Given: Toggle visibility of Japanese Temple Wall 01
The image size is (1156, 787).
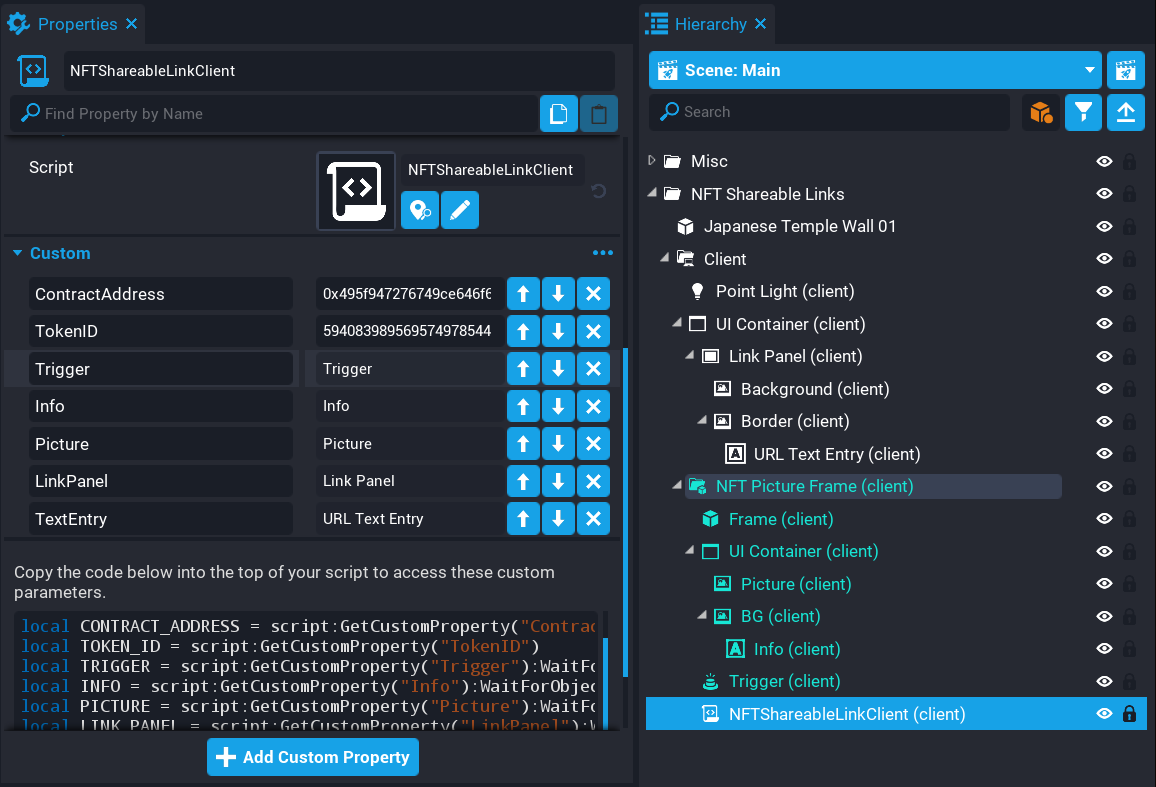Looking at the screenshot, I should pos(1105,227).
